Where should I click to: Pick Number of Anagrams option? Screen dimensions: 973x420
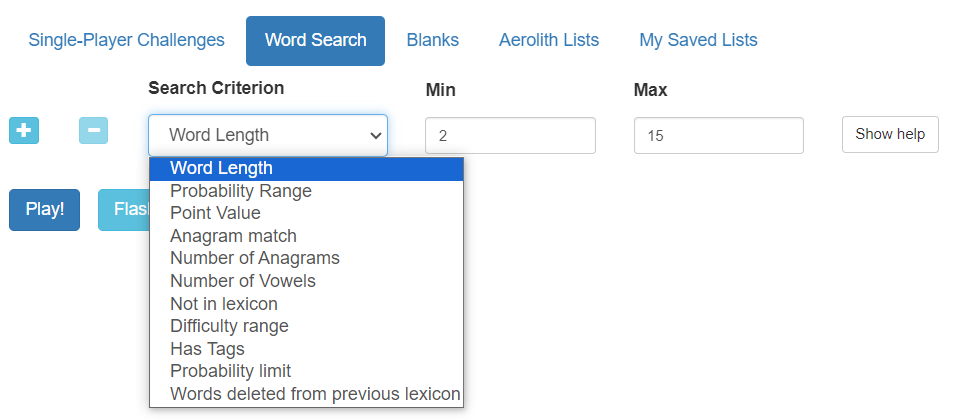tap(254, 258)
